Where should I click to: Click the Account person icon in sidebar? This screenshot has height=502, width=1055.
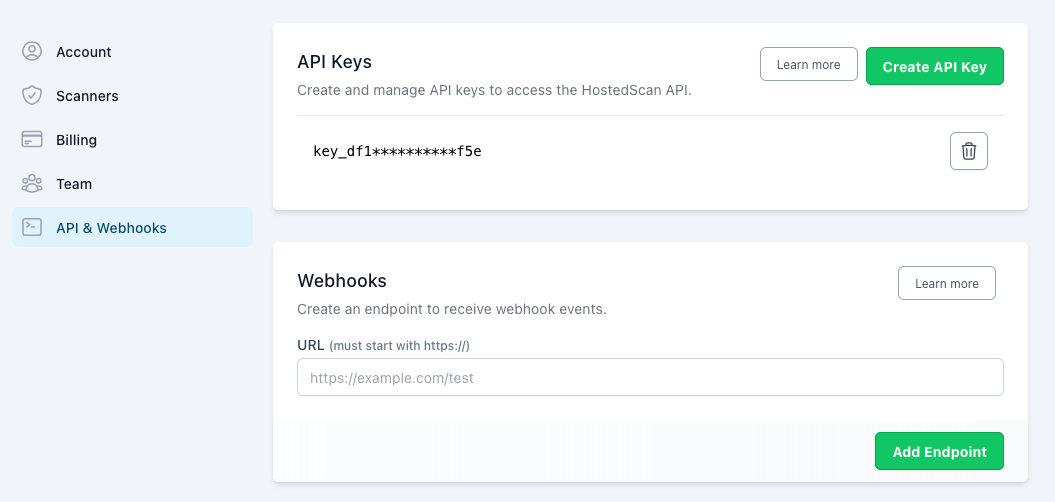(32, 52)
